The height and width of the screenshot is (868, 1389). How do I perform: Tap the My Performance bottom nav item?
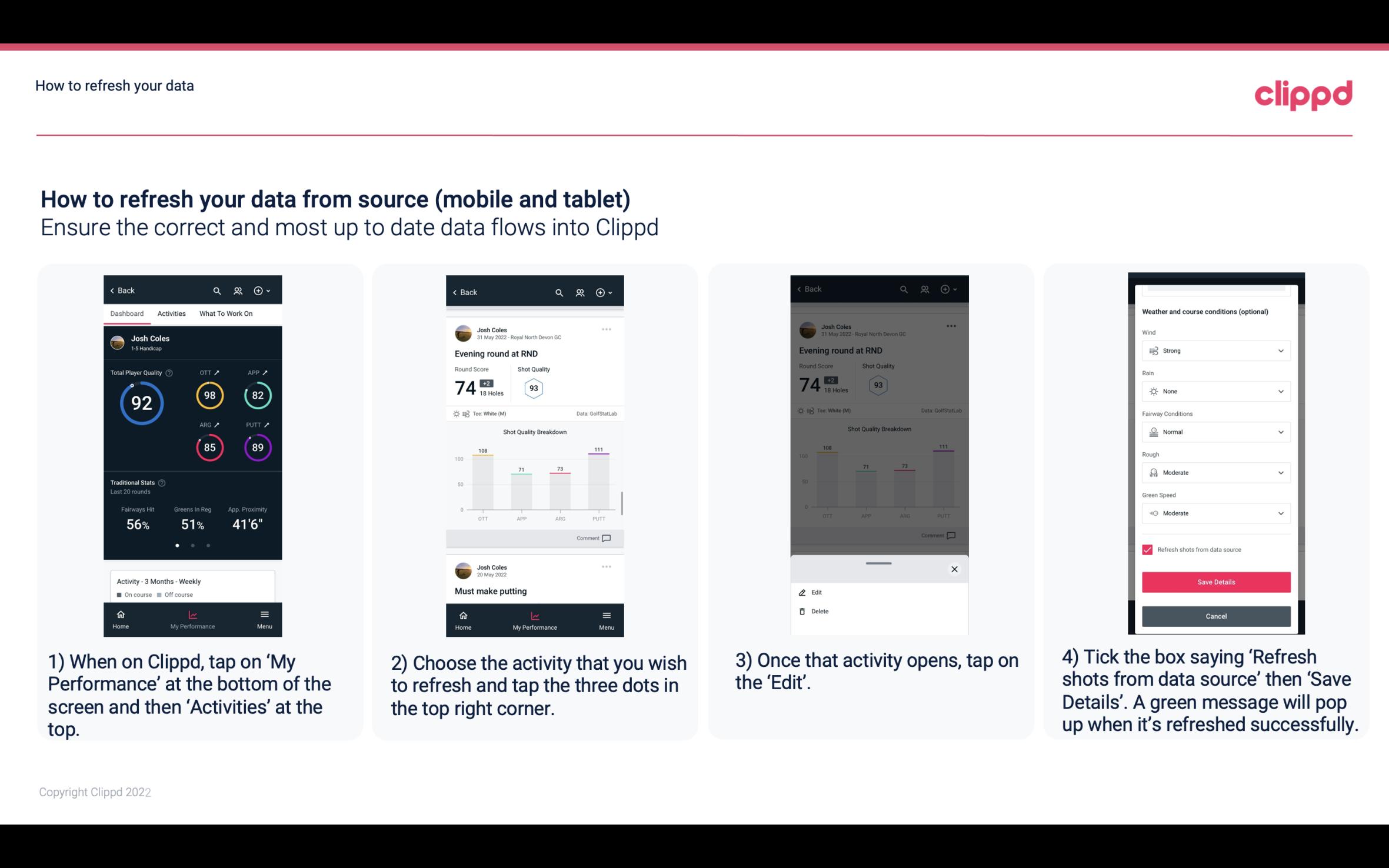pyautogui.click(x=192, y=620)
